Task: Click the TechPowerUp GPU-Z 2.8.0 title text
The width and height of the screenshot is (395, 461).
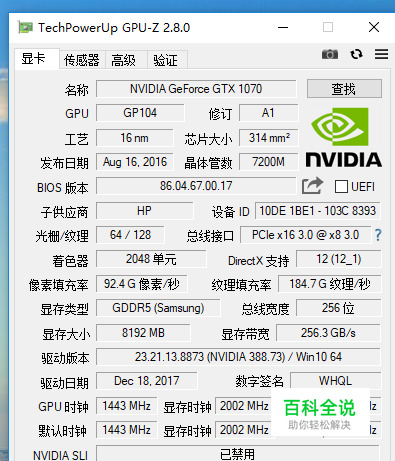Action: click(114, 28)
